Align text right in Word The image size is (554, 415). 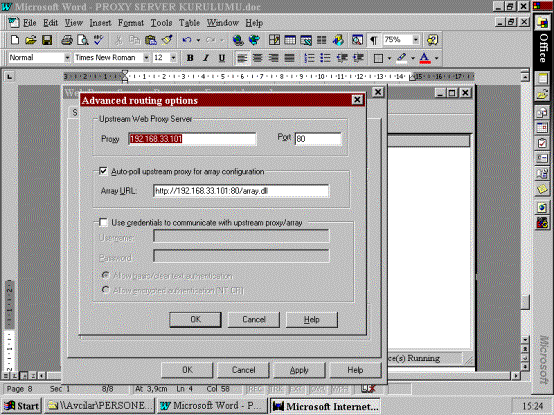pos(273,58)
